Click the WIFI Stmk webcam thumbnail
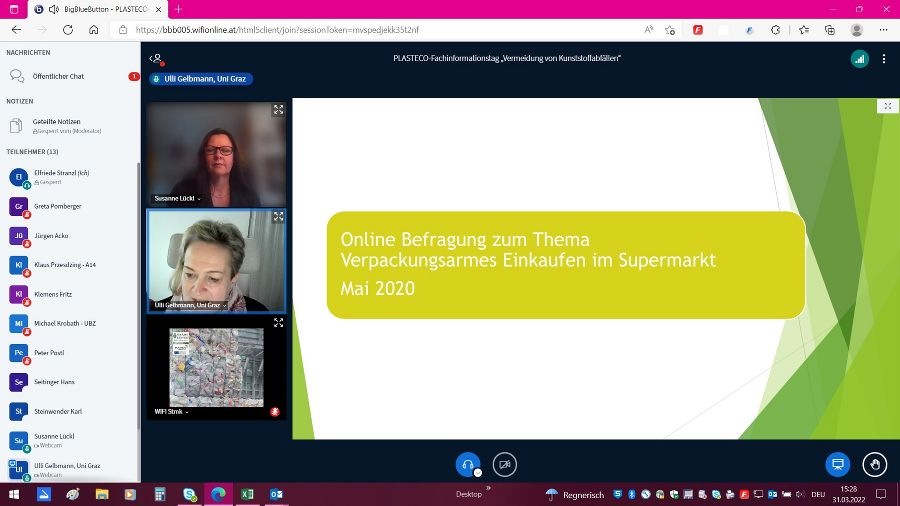This screenshot has width=900, height=506. [x=216, y=368]
